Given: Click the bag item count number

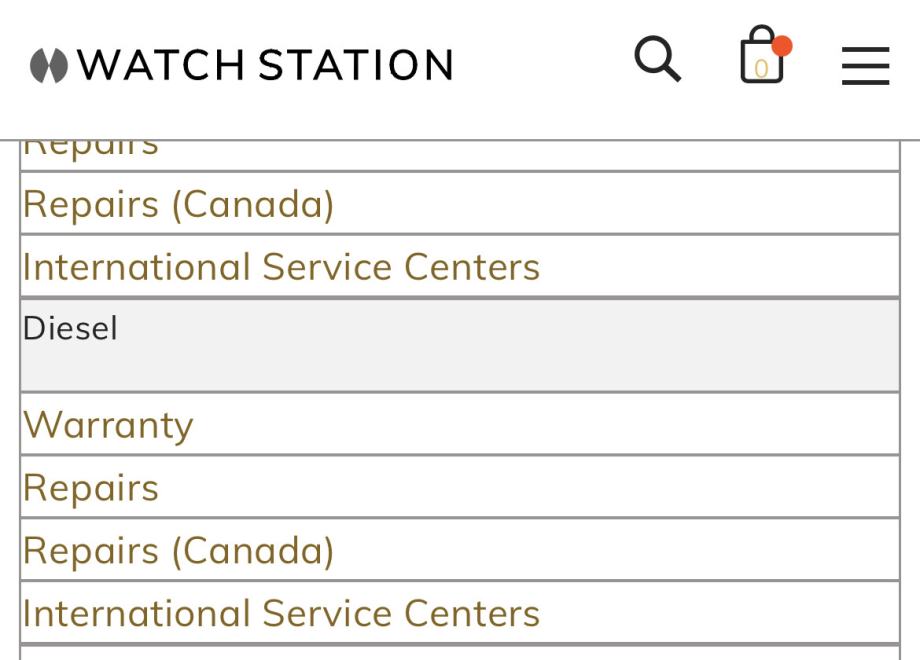Looking at the screenshot, I should tap(761, 69).
